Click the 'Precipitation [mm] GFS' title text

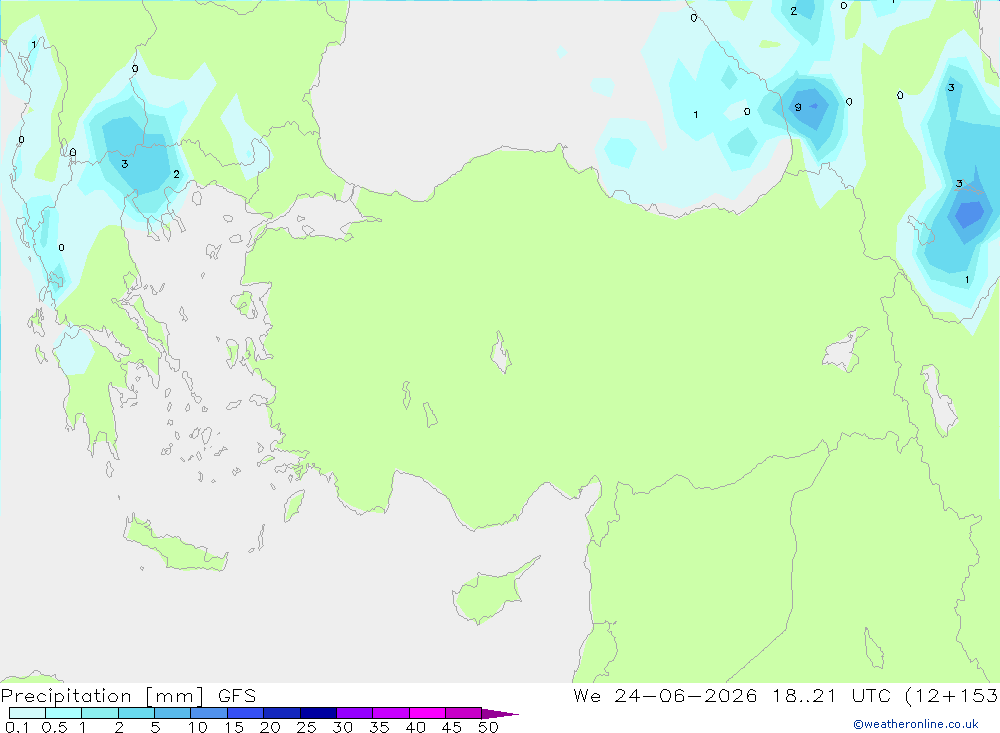point(128,695)
